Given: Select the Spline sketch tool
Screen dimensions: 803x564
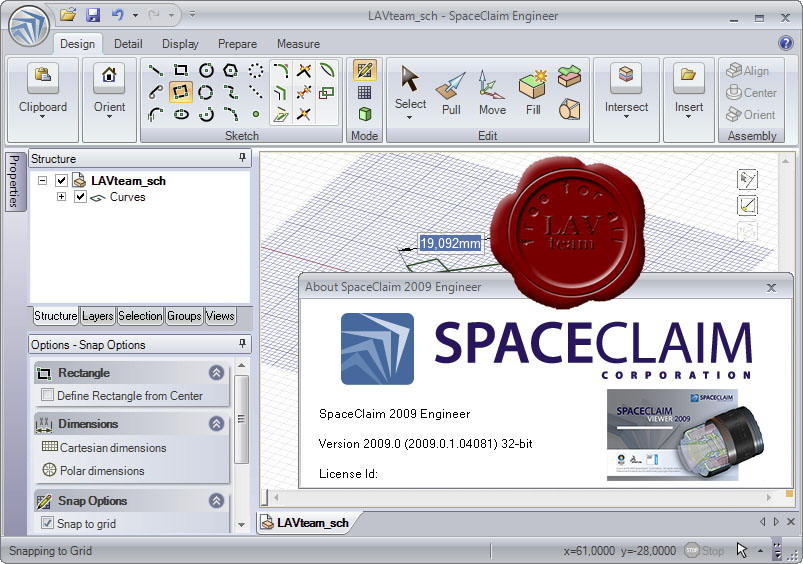Looking at the screenshot, I should pyautogui.click(x=230, y=92).
